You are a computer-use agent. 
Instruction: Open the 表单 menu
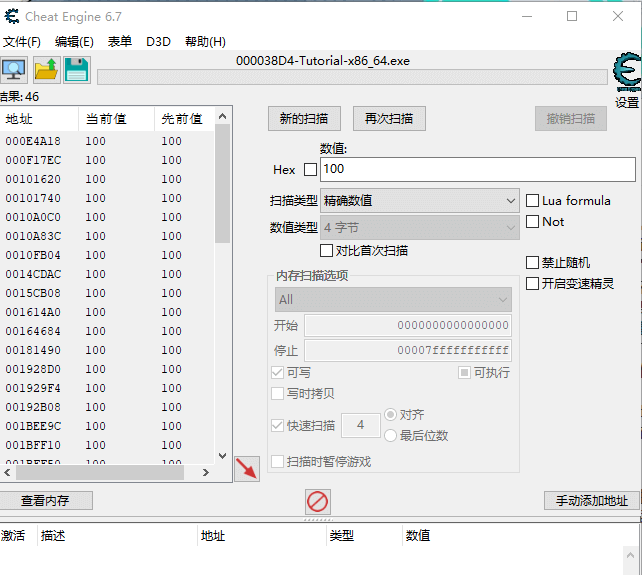click(x=120, y=42)
